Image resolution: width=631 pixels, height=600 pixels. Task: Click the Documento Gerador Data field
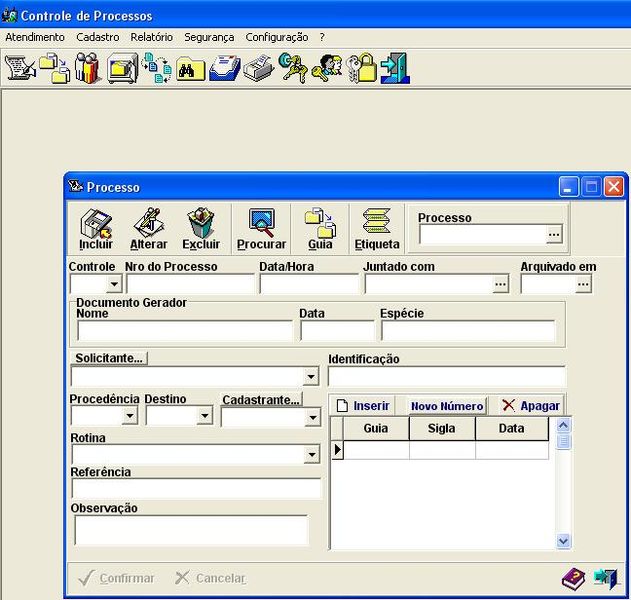pos(337,332)
